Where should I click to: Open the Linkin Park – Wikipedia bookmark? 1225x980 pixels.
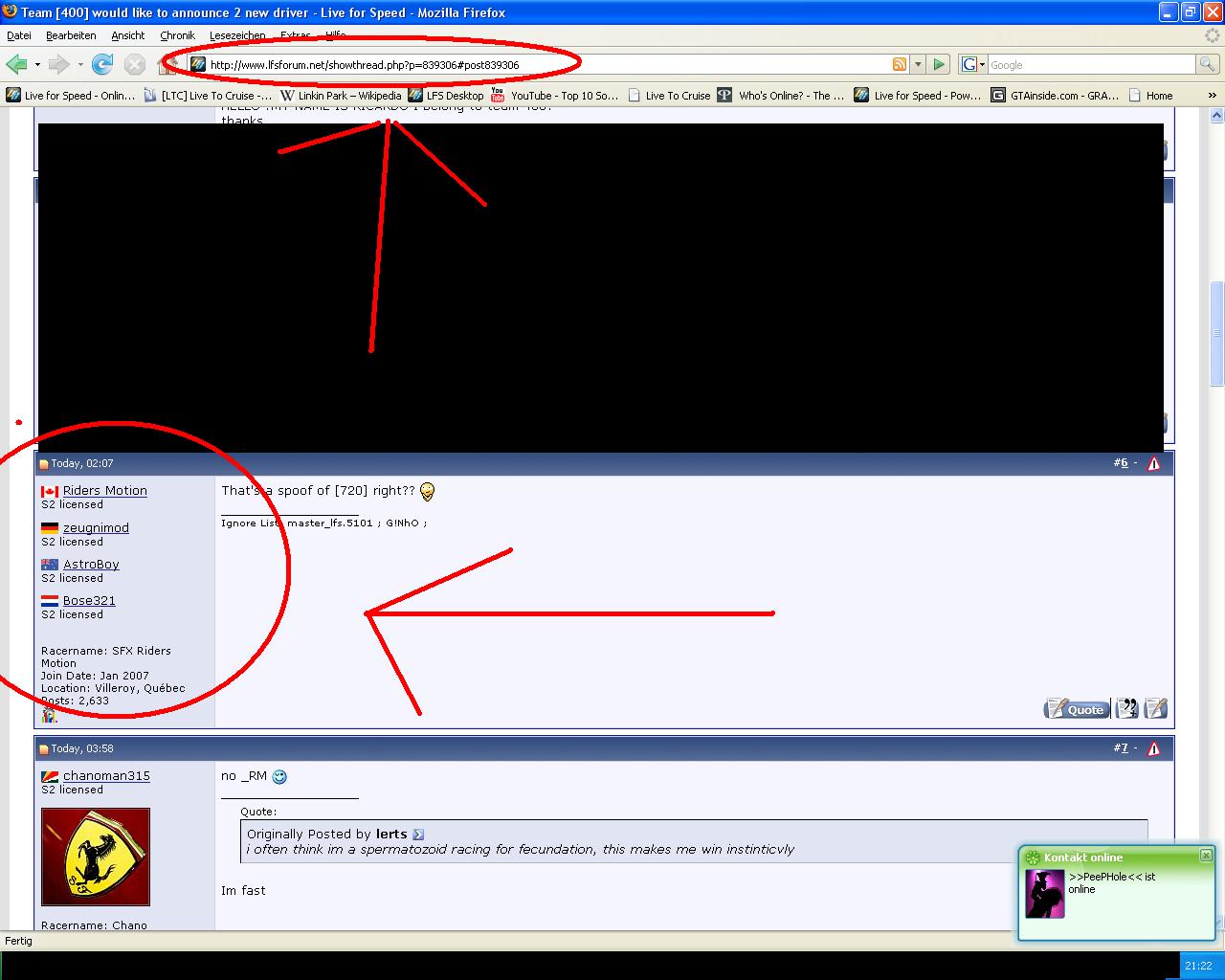(x=341, y=96)
